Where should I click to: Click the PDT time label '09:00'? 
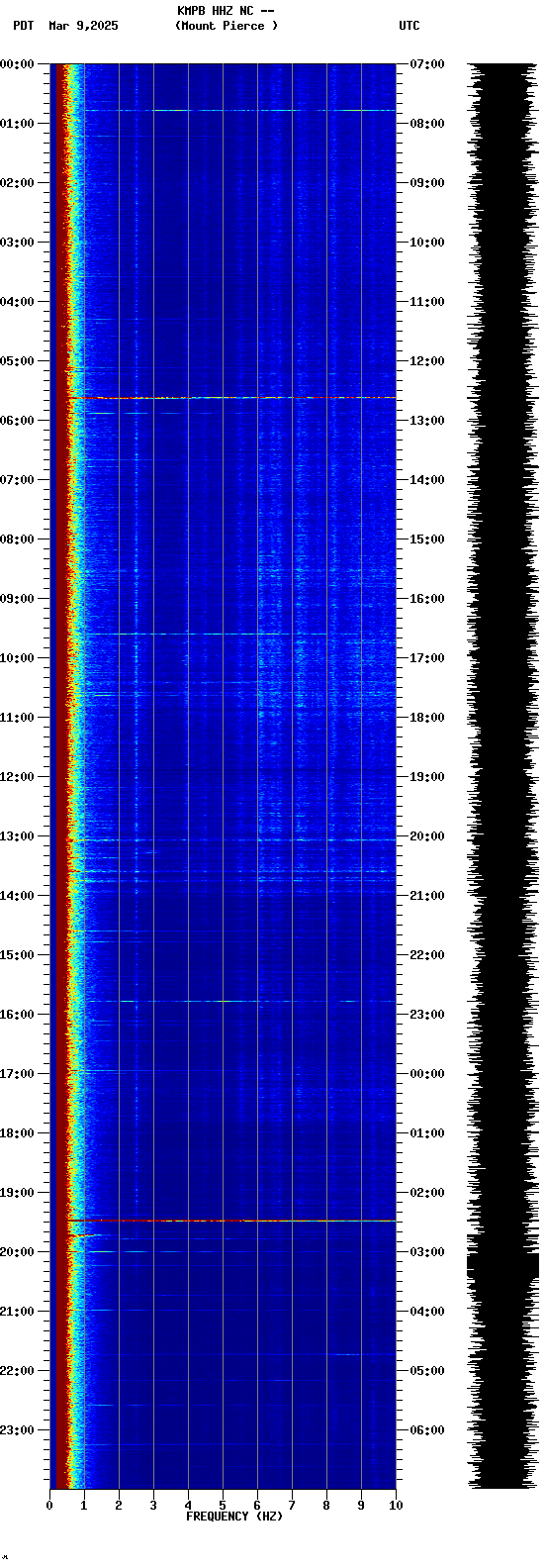click(17, 599)
